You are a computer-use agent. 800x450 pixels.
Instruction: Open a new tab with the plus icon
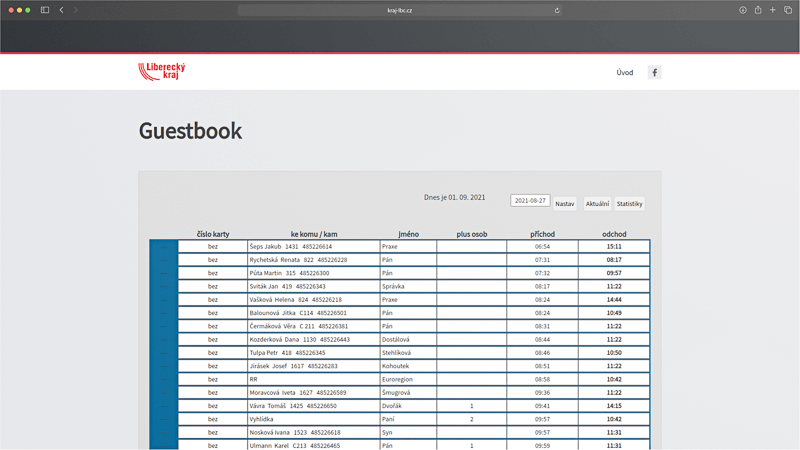(773, 10)
